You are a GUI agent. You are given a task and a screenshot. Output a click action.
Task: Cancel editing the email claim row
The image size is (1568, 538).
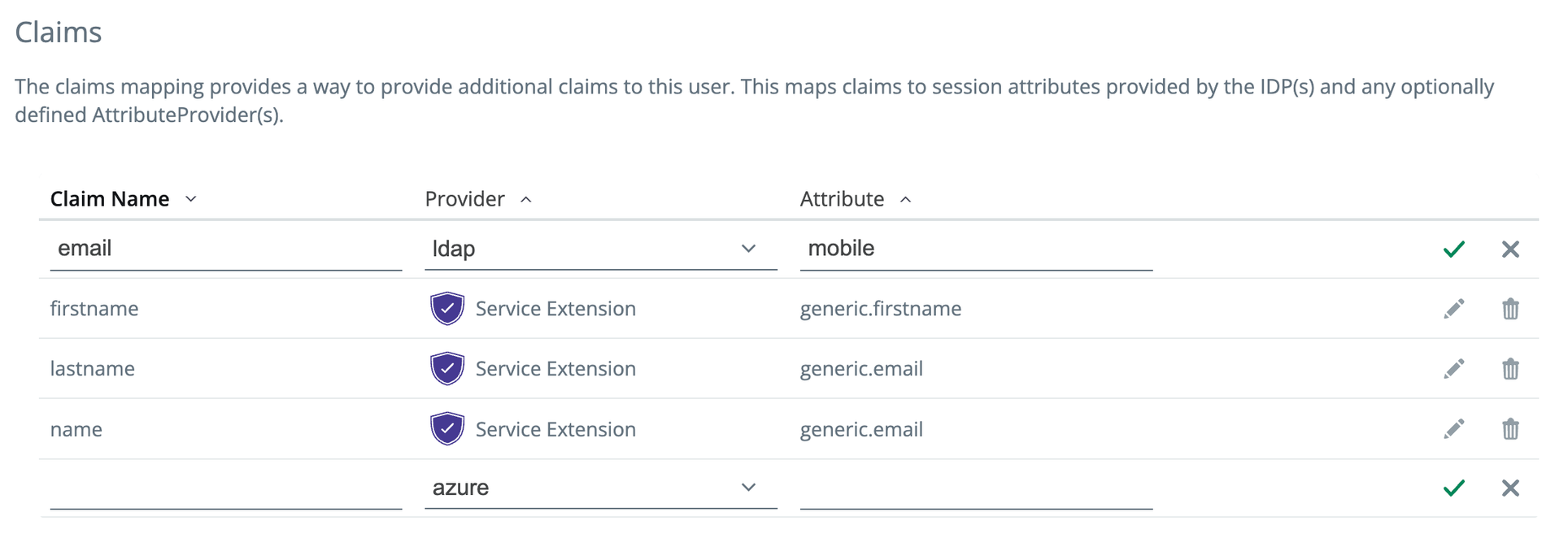pyautogui.click(x=1510, y=249)
